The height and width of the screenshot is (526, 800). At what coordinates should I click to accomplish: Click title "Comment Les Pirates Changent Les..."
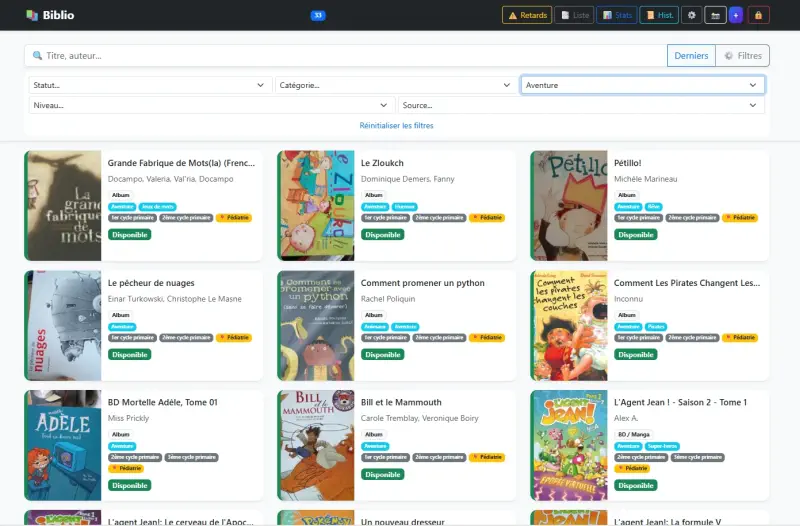(x=687, y=283)
